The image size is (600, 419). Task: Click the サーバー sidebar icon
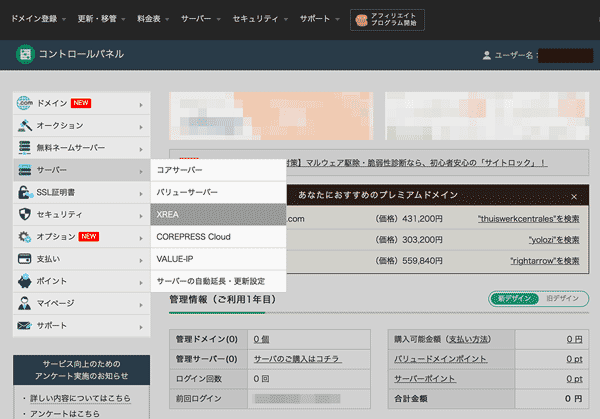(24, 170)
